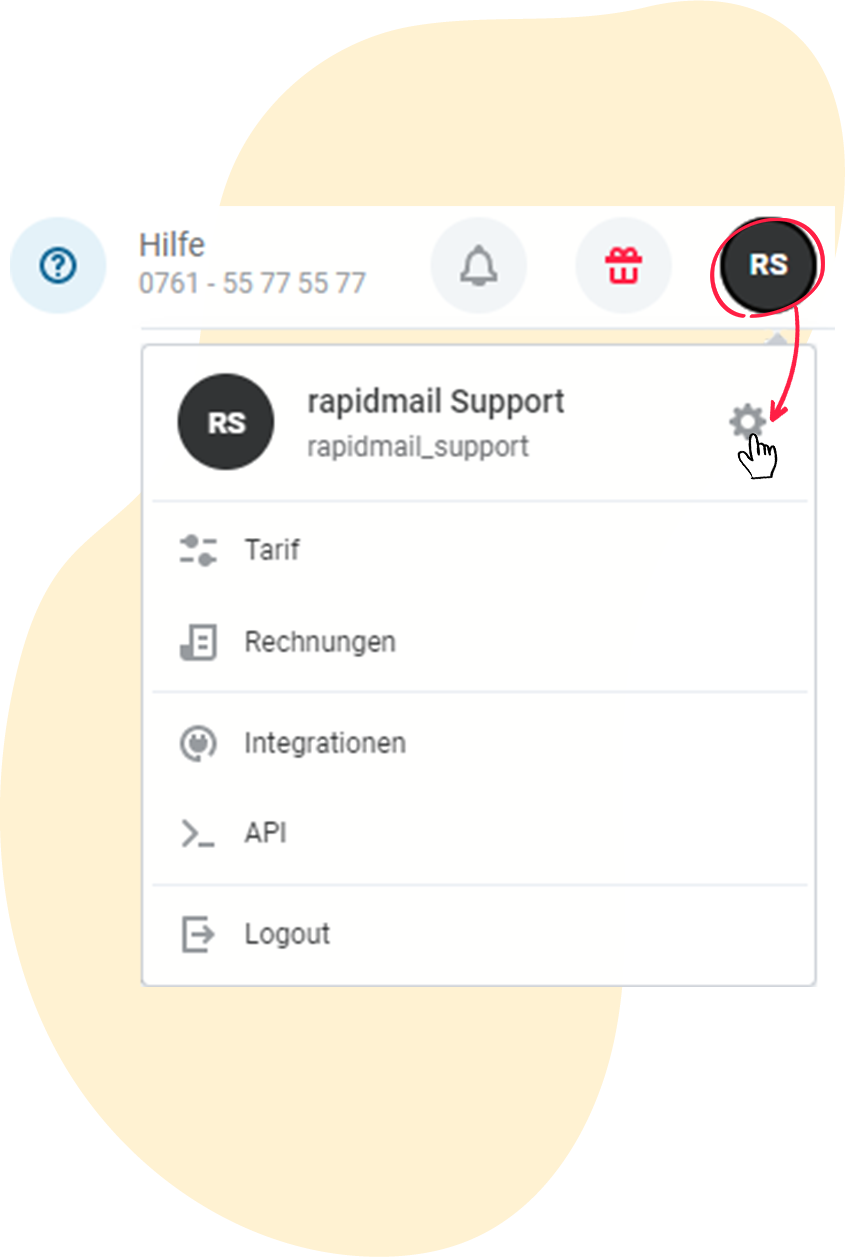The width and height of the screenshot is (845, 1257).
Task: Click the rapidmail Support account name
Action: pyautogui.click(x=436, y=402)
